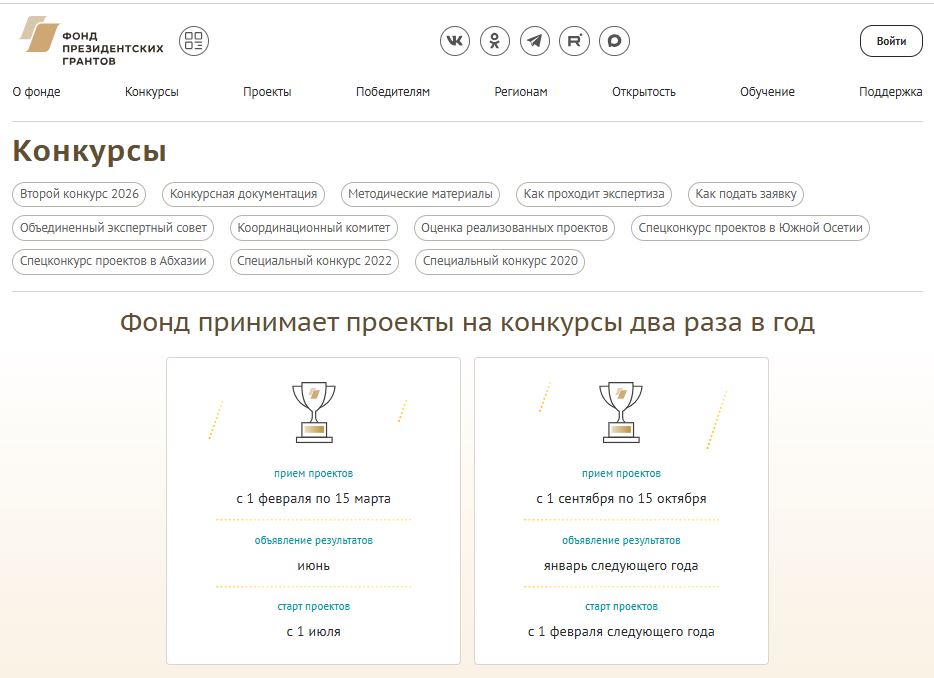The height and width of the screenshot is (678, 934).
Task: Click the chat bubble messenger icon
Action: [x=615, y=41]
